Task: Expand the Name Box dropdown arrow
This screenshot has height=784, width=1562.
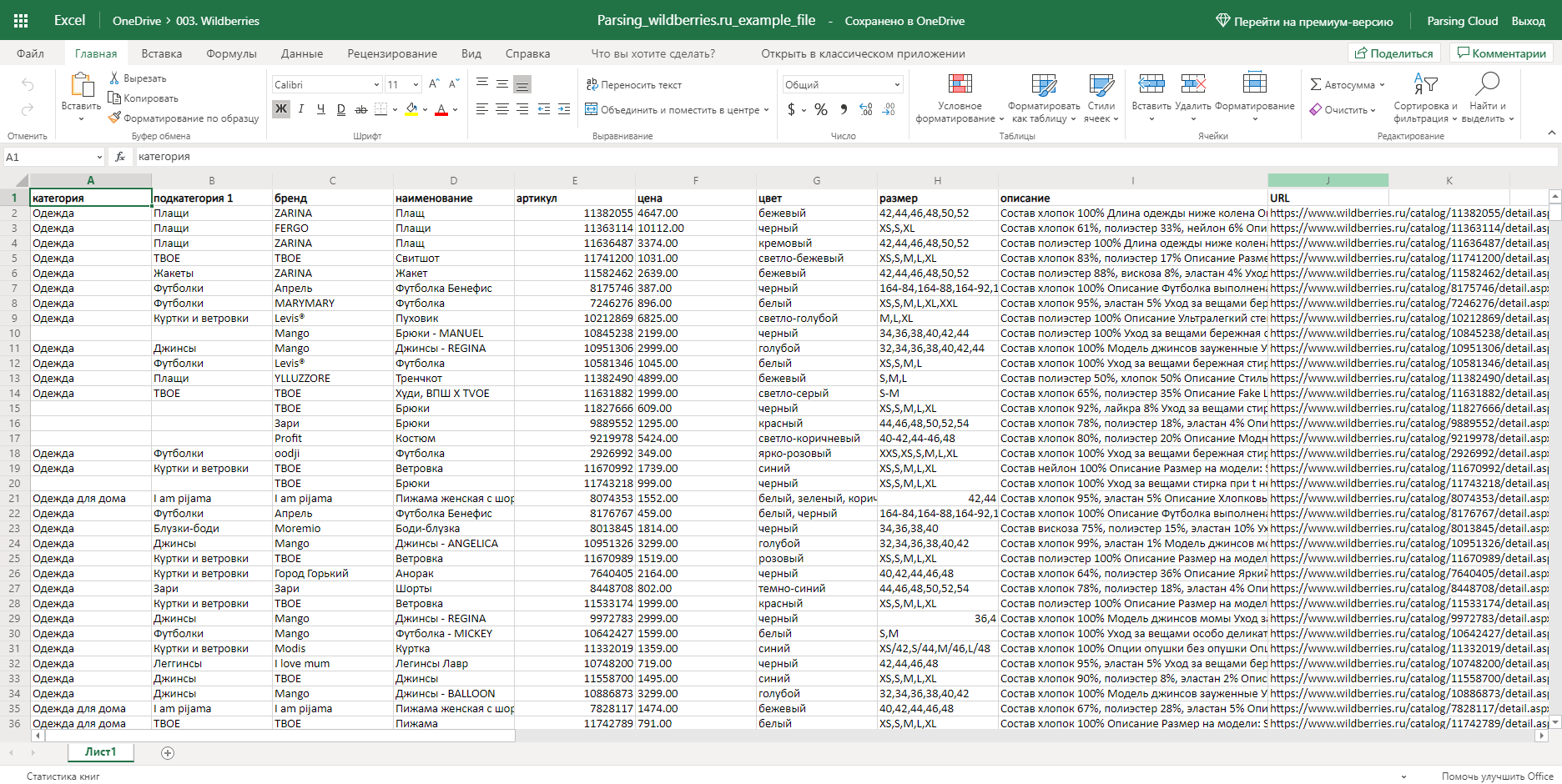Action: click(99, 157)
